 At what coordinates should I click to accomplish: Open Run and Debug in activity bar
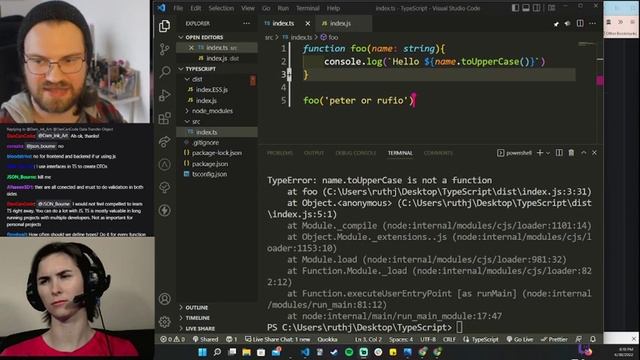[164, 96]
